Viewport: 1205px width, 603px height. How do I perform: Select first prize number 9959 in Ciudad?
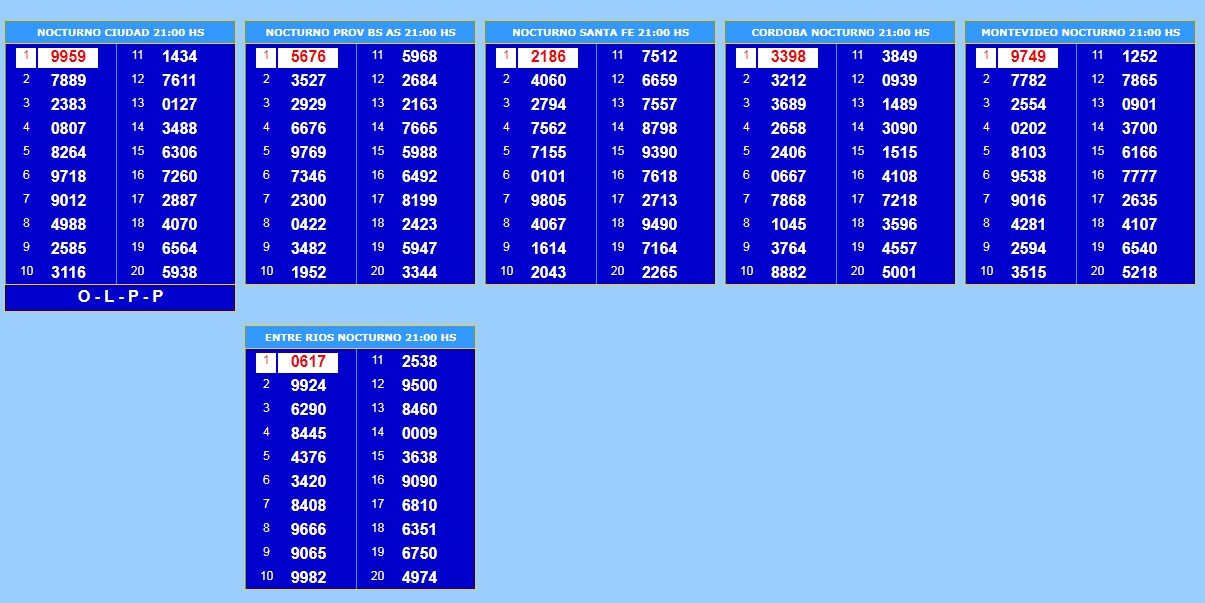point(68,57)
